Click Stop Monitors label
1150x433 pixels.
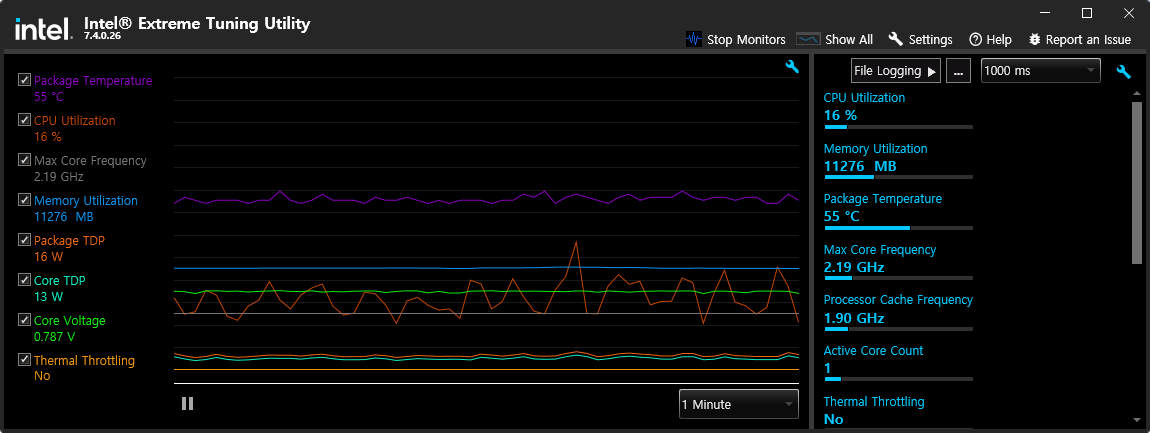click(x=746, y=40)
